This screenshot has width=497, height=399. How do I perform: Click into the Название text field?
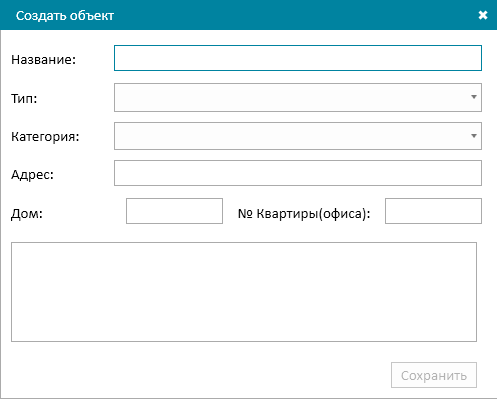[298, 58]
